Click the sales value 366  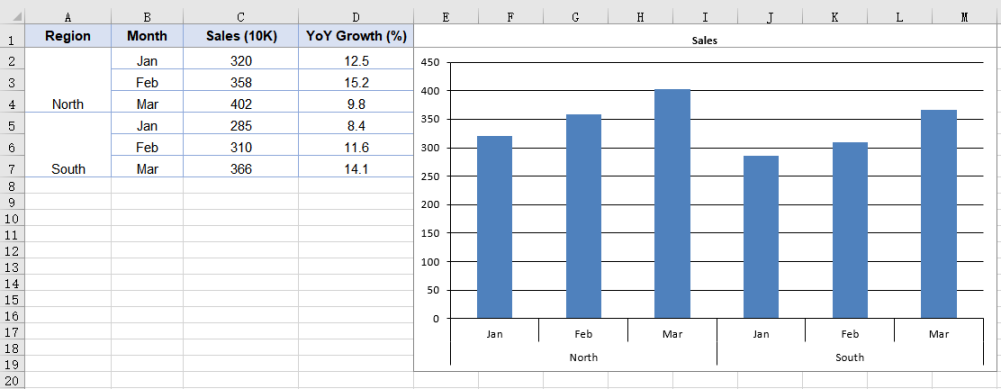(x=241, y=169)
